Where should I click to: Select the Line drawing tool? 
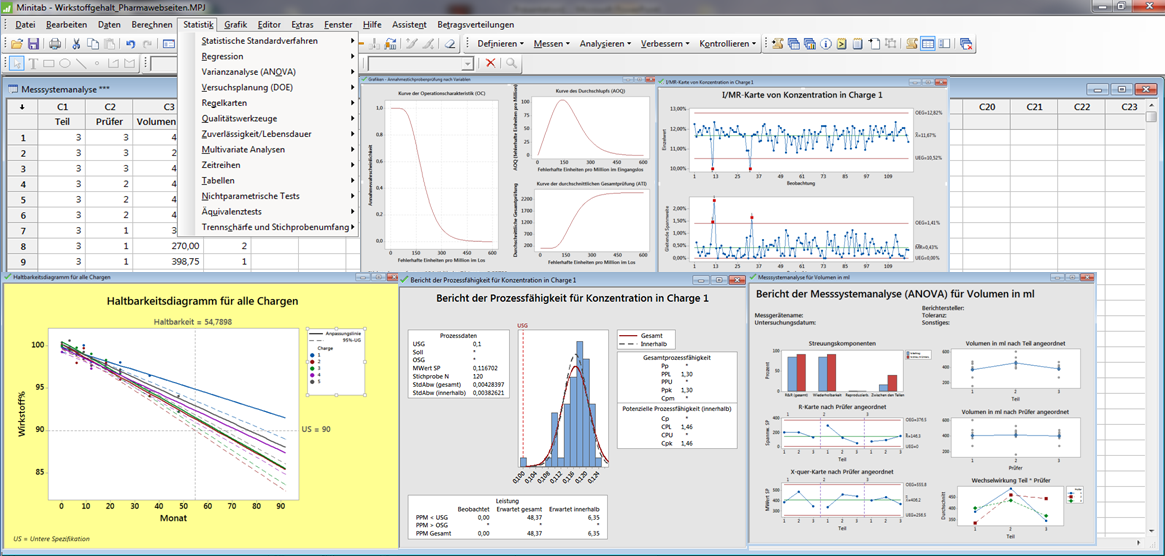pyautogui.click(x=81, y=63)
